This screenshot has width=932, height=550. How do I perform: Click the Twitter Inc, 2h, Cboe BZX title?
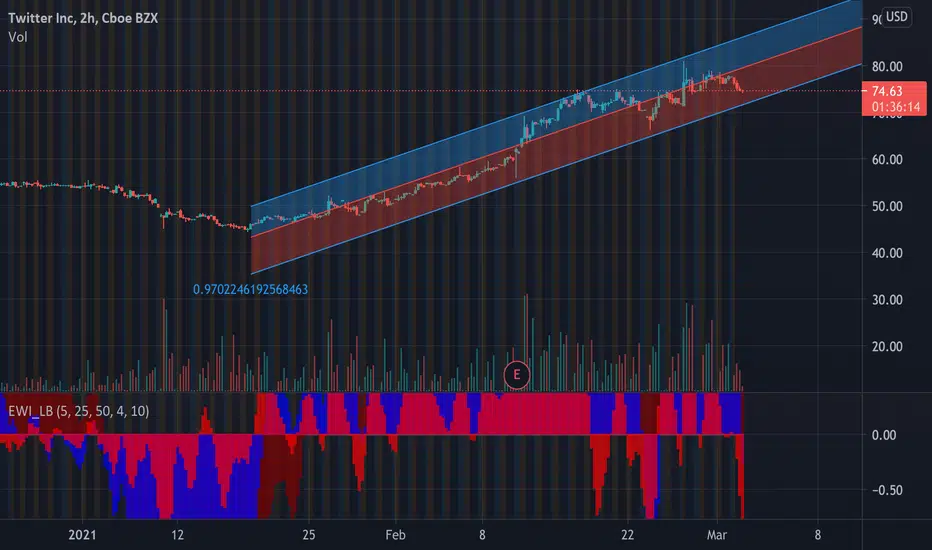point(83,18)
